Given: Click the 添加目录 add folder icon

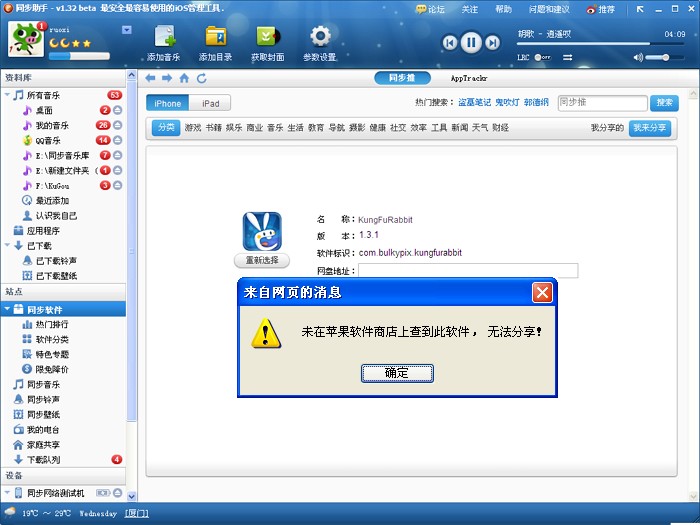Looking at the screenshot, I should coord(216,37).
